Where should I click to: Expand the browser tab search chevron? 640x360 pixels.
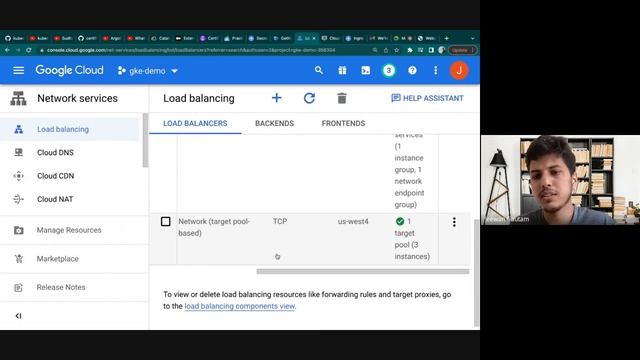pos(472,38)
